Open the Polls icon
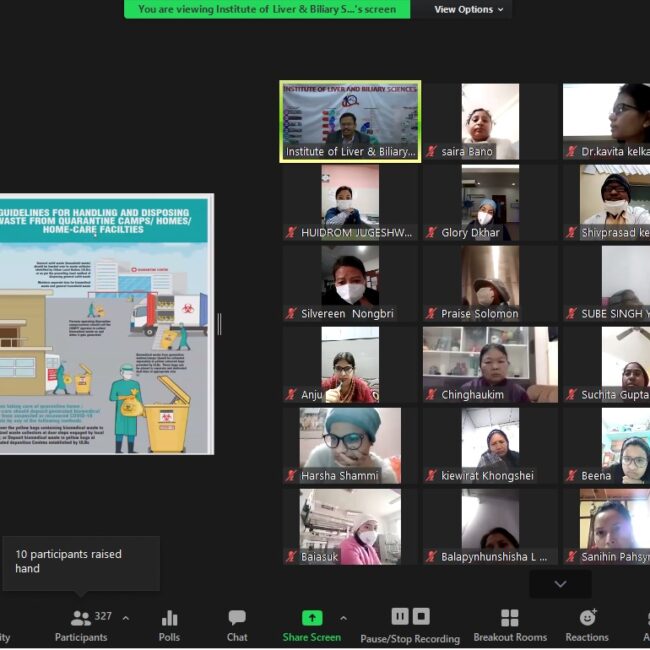Screen dimensions: 650x650 [169, 624]
